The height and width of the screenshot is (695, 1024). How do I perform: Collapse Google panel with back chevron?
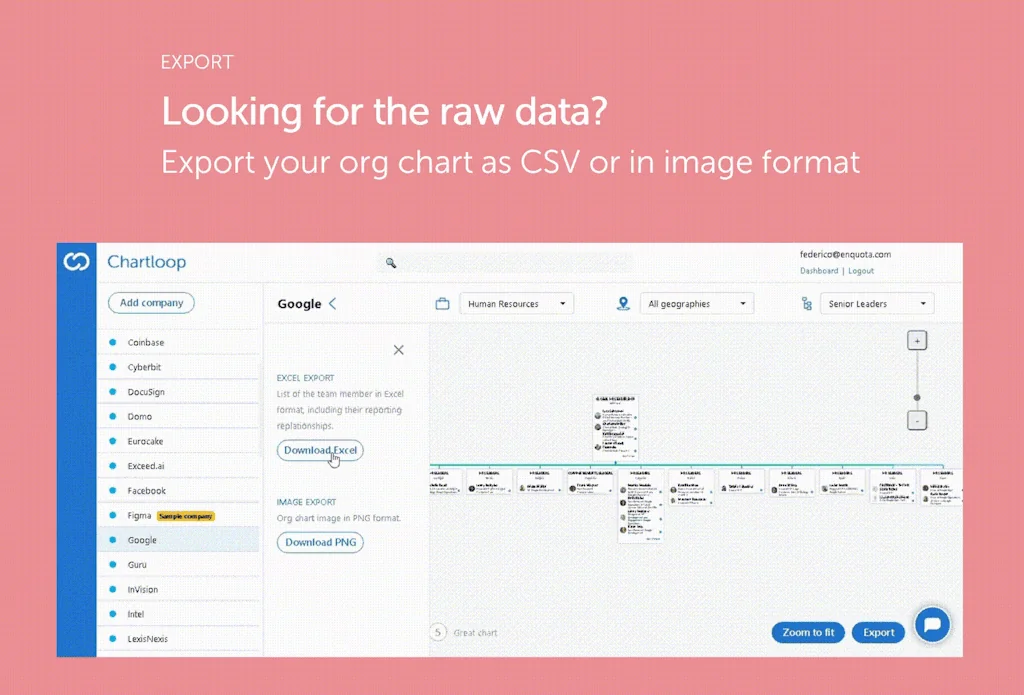(x=332, y=303)
